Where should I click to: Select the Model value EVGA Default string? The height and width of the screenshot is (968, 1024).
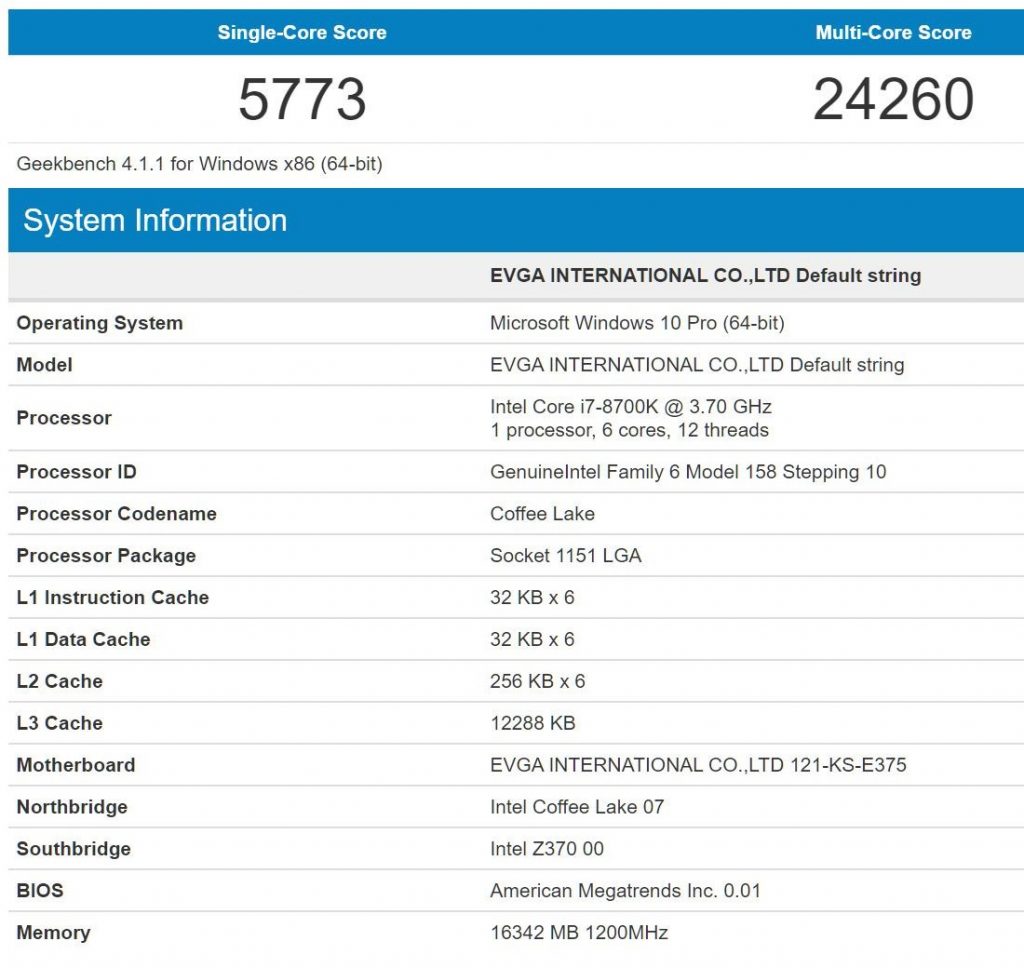coord(697,364)
